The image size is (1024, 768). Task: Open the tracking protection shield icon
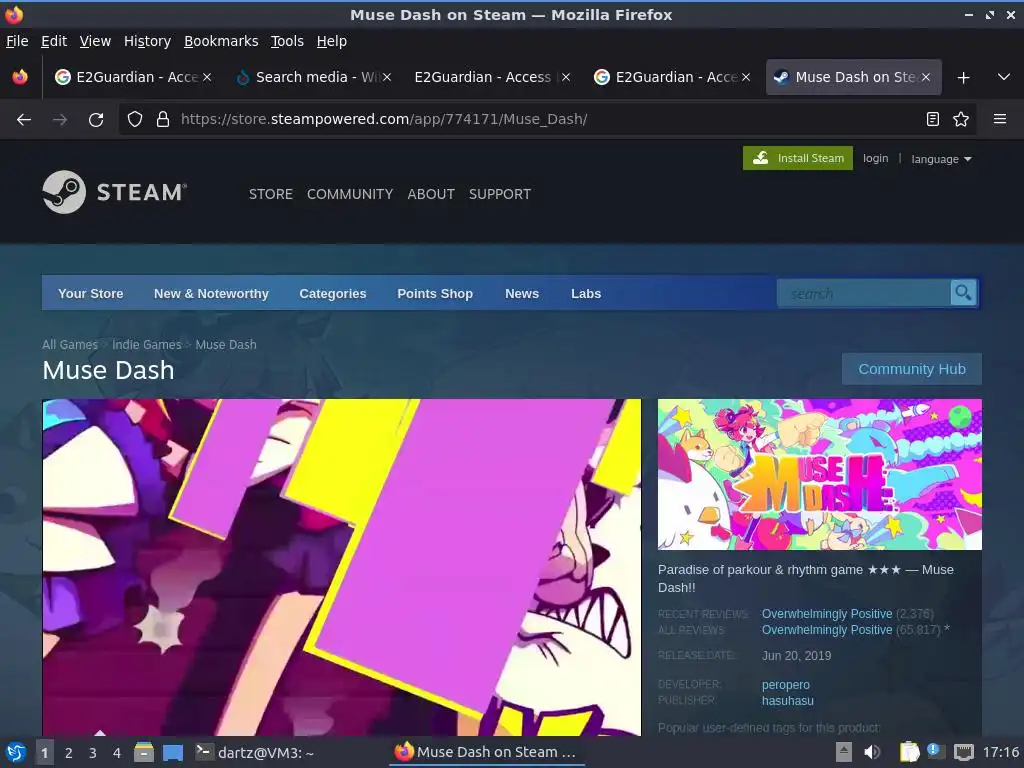135,120
